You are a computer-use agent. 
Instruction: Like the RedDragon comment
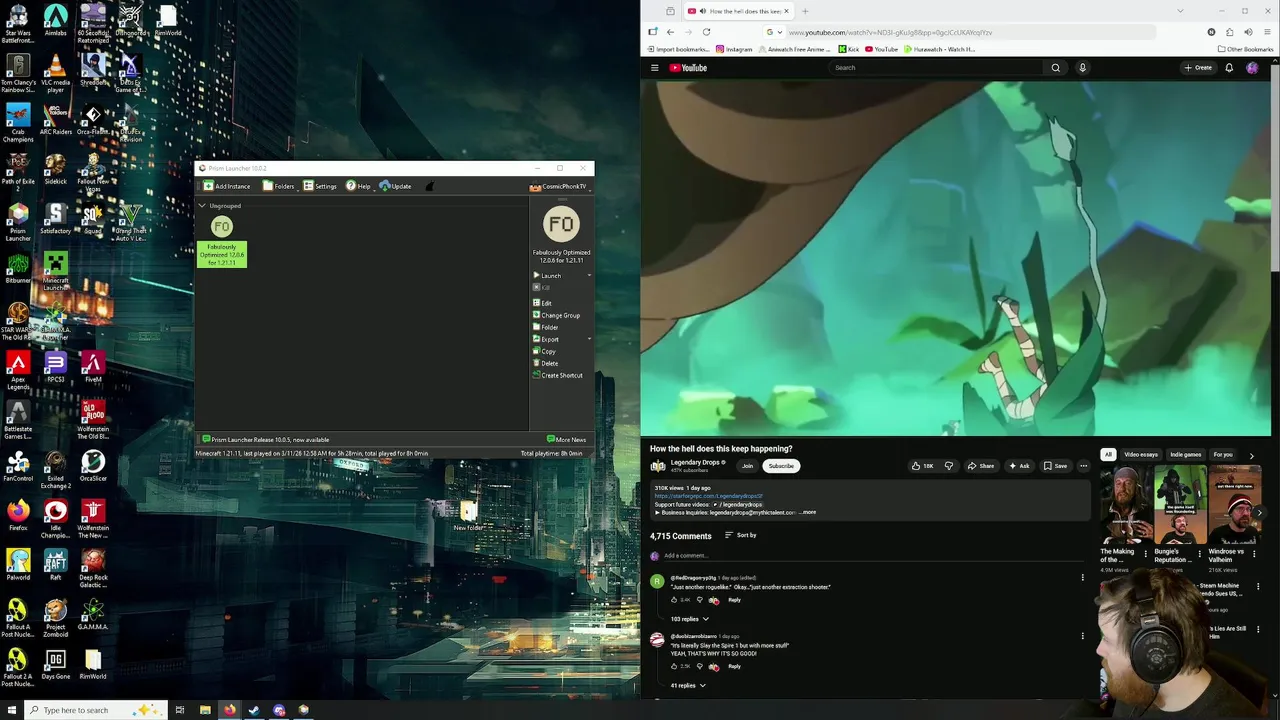[674, 600]
